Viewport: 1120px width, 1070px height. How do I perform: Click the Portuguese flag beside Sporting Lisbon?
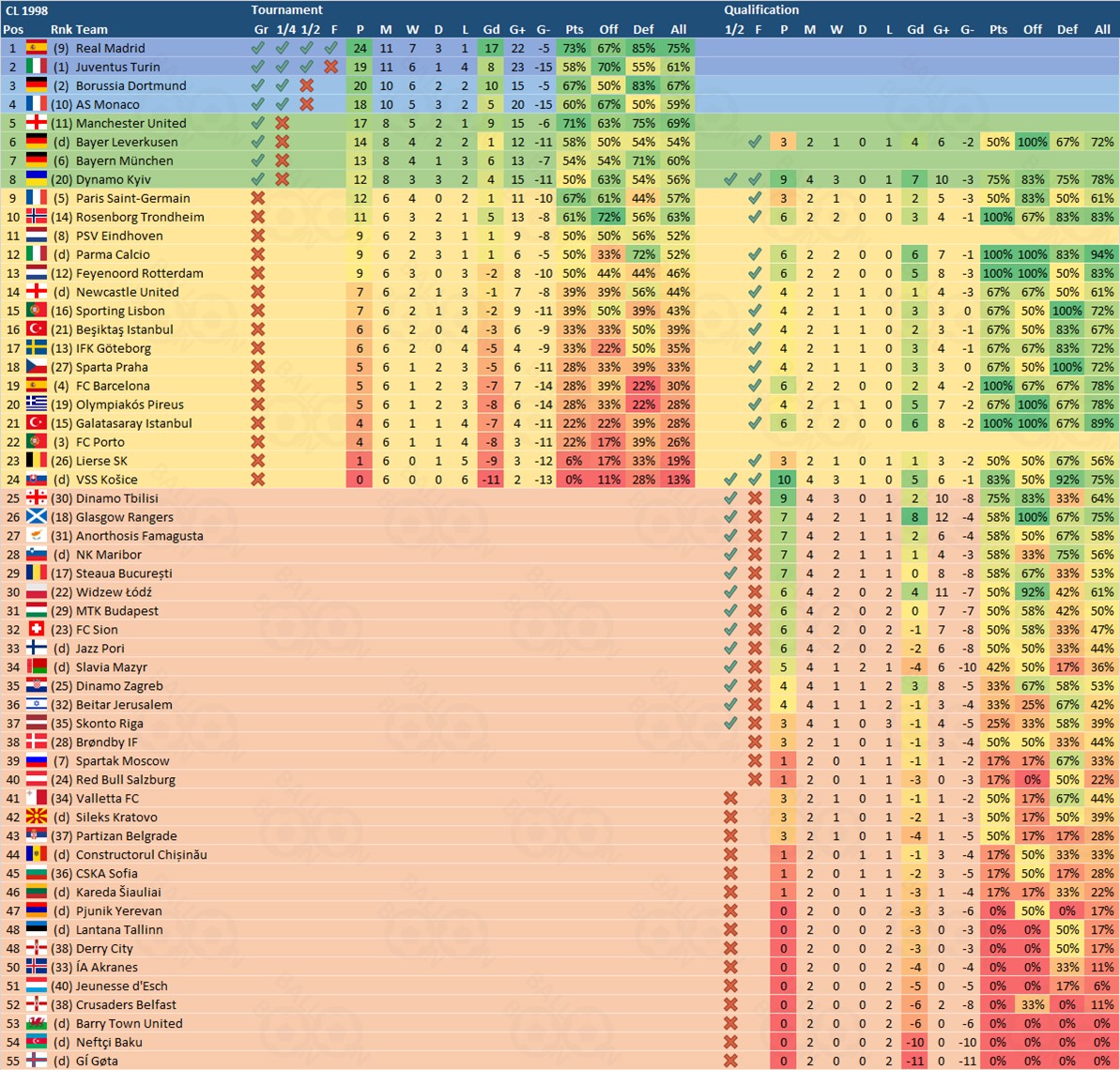point(37,311)
